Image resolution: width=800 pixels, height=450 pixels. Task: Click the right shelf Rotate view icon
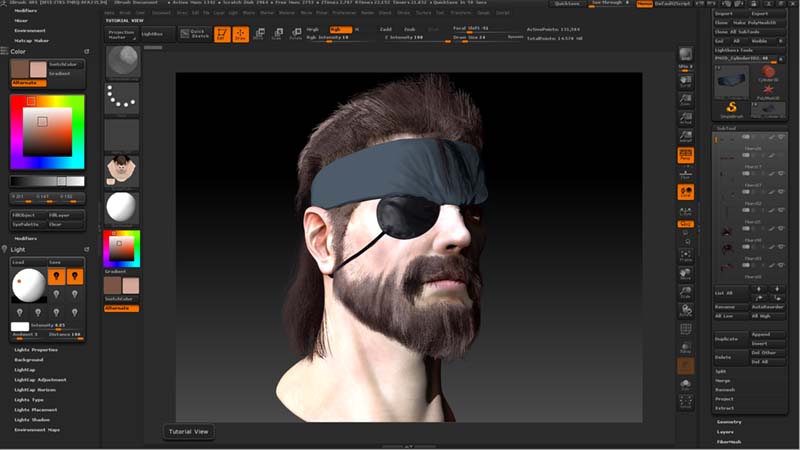coord(686,311)
